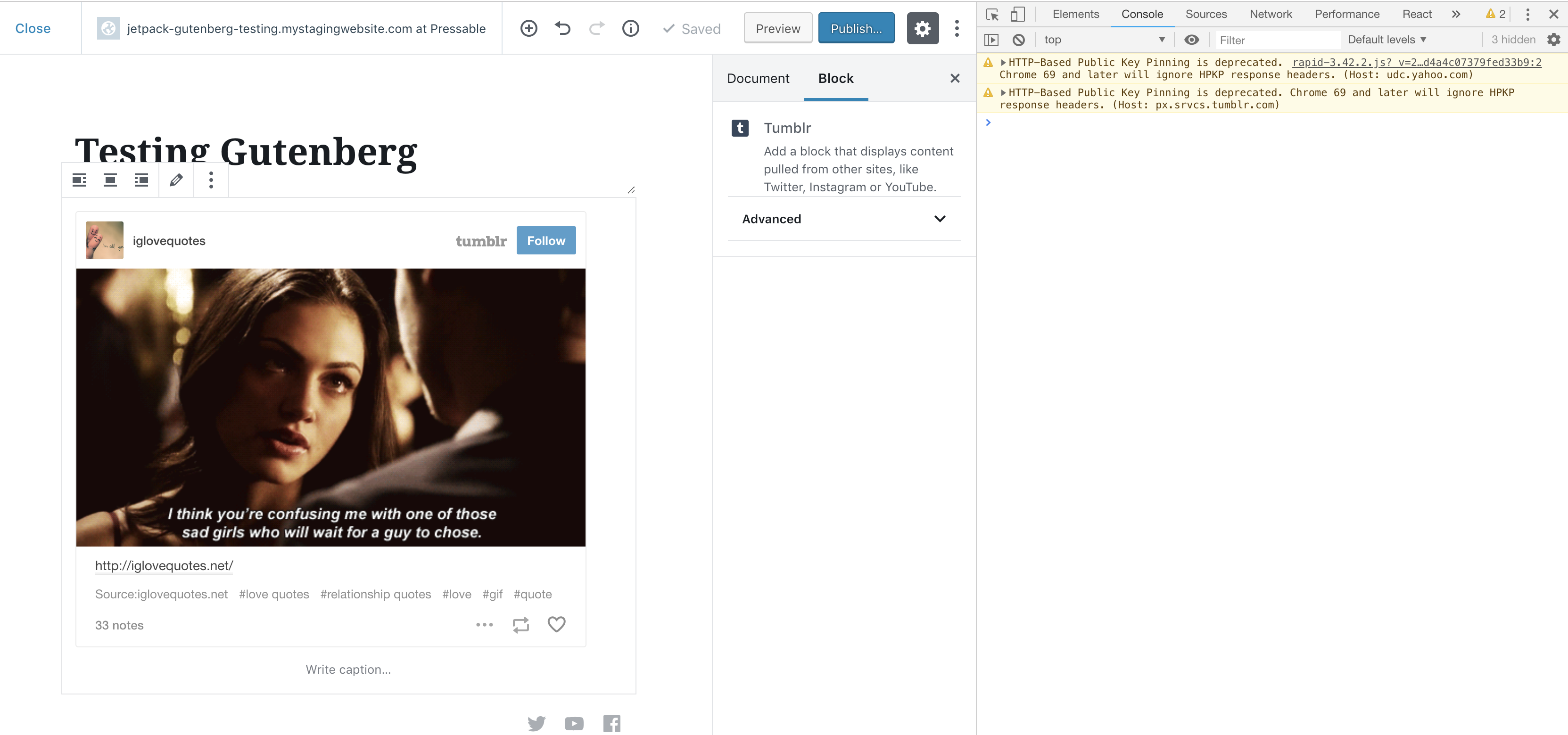
Task: Toggle the console live expression eye
Action: 1191,40
